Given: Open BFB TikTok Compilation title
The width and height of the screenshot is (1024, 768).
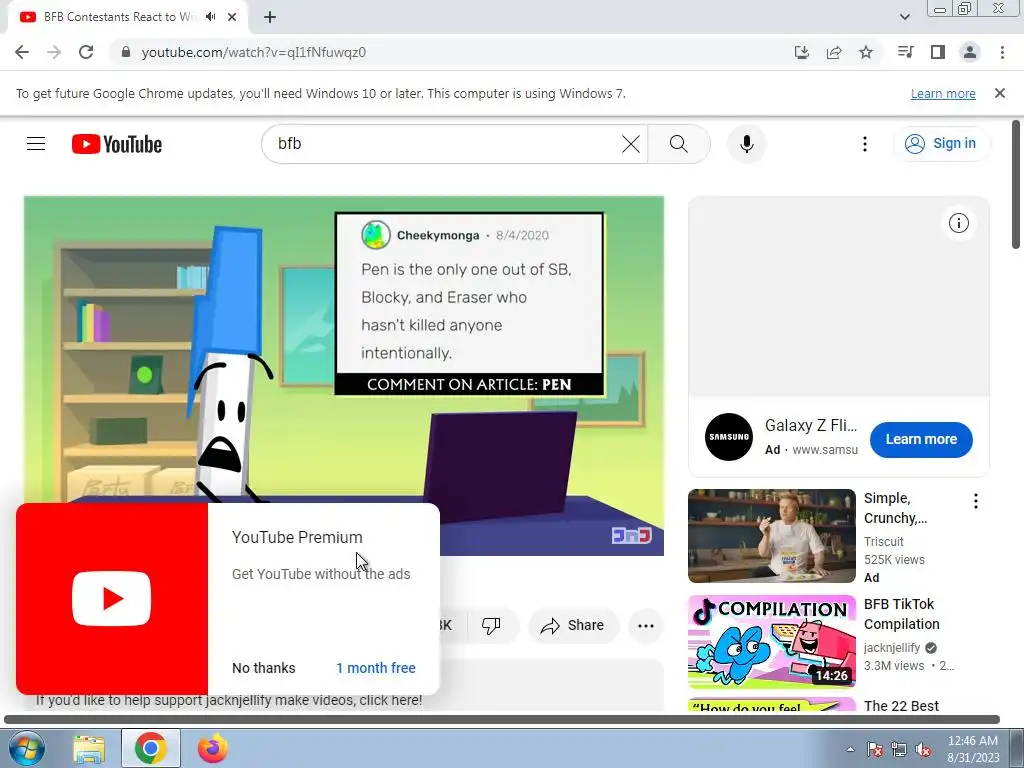Looking at the screenshot, I should tap(901, 614).
